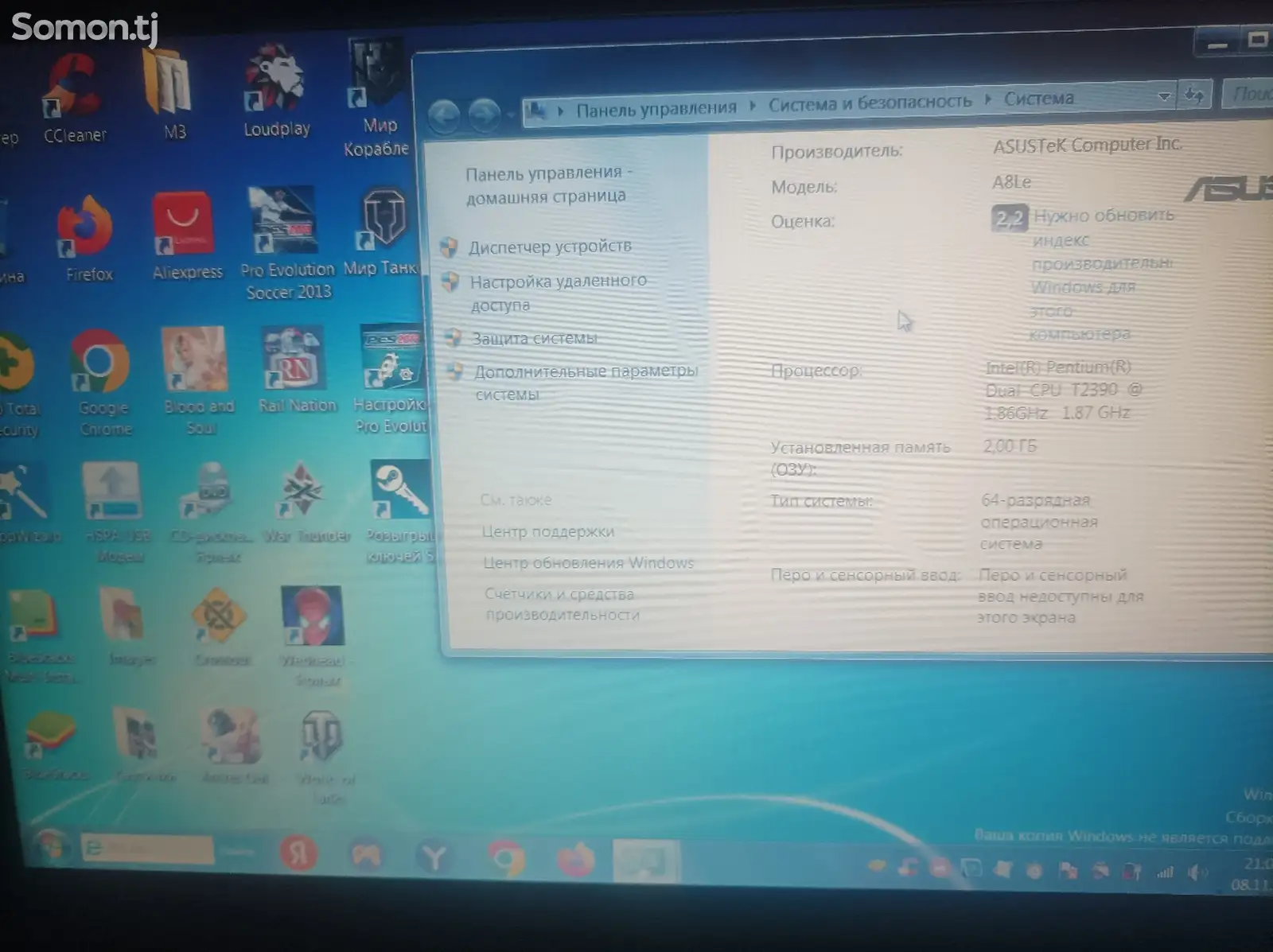Open Yandex red Я icon in taskbar

click(x=298, y=853)
